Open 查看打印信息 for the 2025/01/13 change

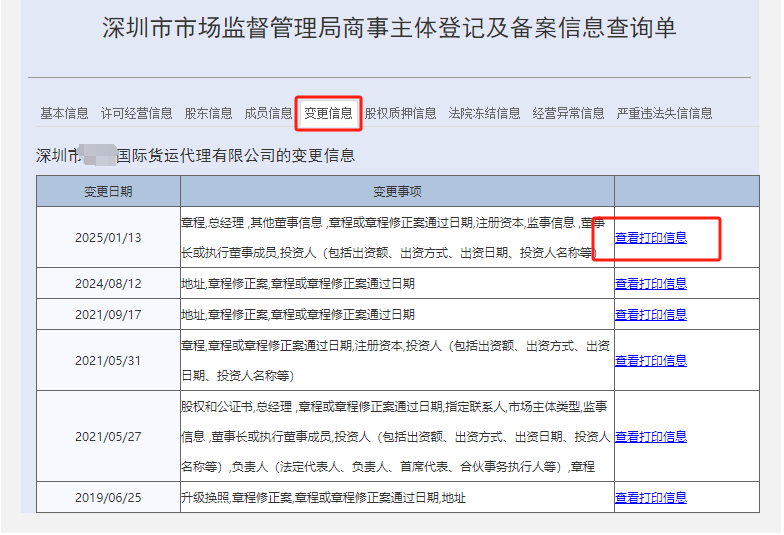coord(650,238)
